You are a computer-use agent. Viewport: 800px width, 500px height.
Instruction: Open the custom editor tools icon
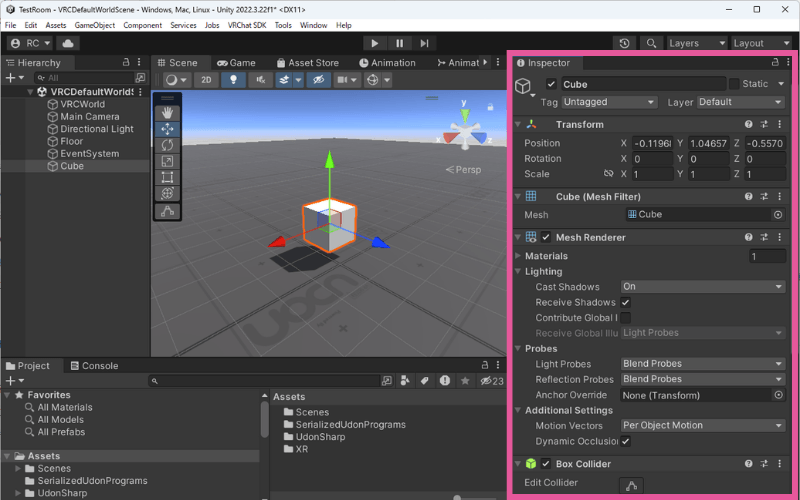167,211
